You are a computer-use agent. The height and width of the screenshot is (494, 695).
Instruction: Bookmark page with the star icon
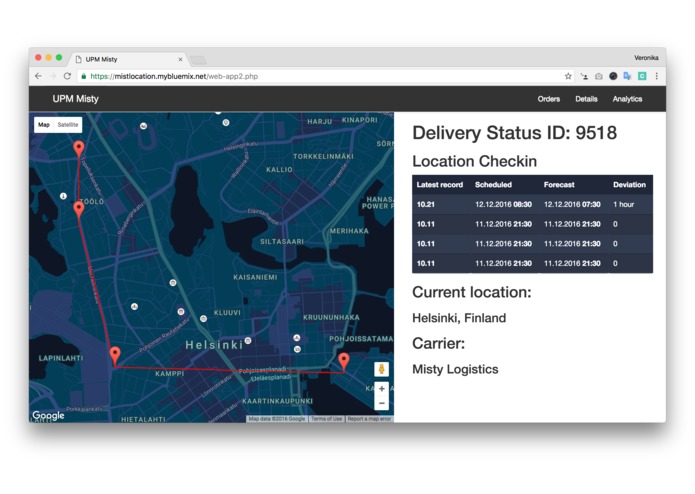568,76
